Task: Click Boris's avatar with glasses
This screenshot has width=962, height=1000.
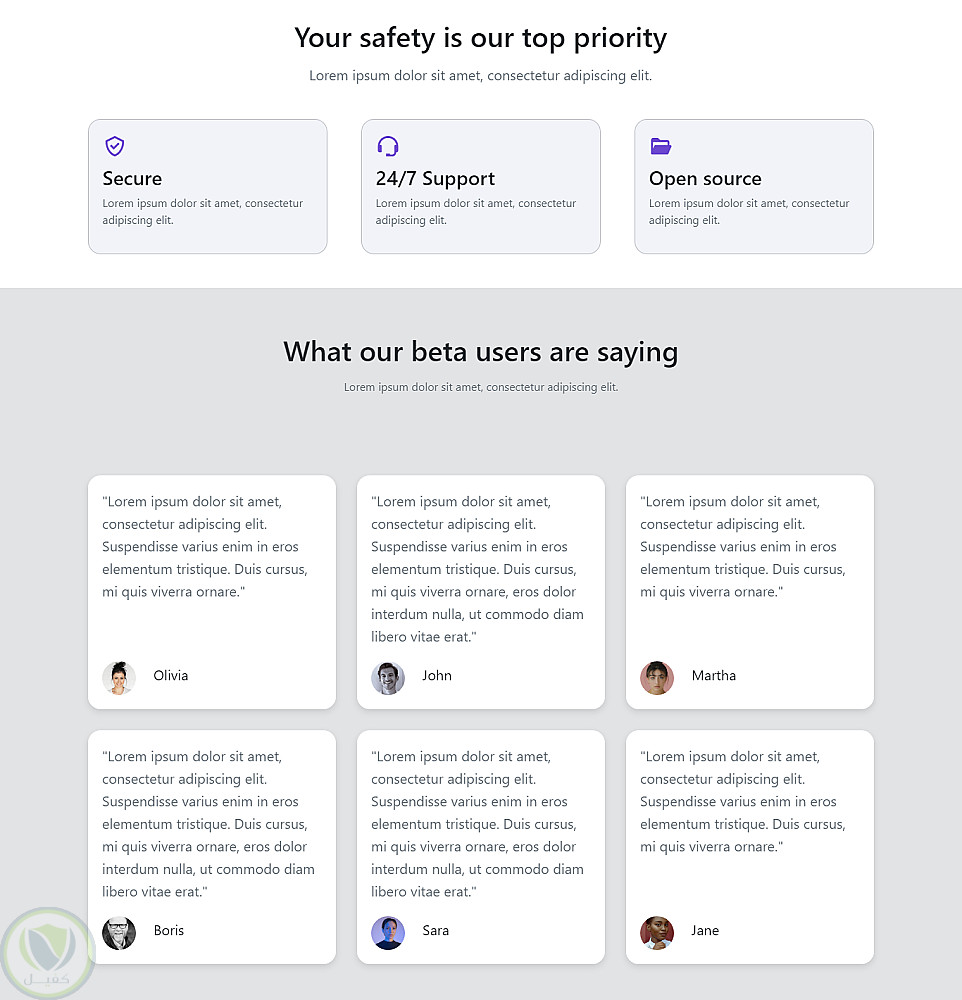Action: pyautogui.click(x=119, y=932)
